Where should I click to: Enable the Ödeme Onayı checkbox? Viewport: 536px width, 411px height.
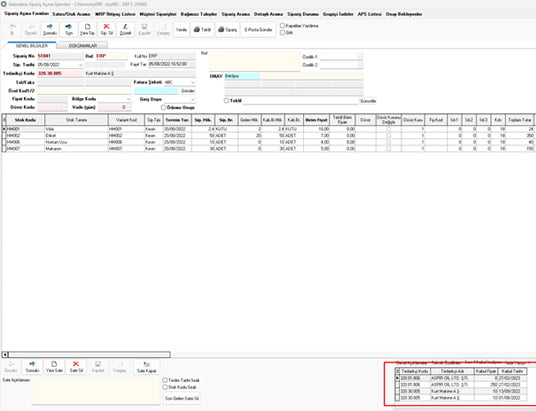163,107
